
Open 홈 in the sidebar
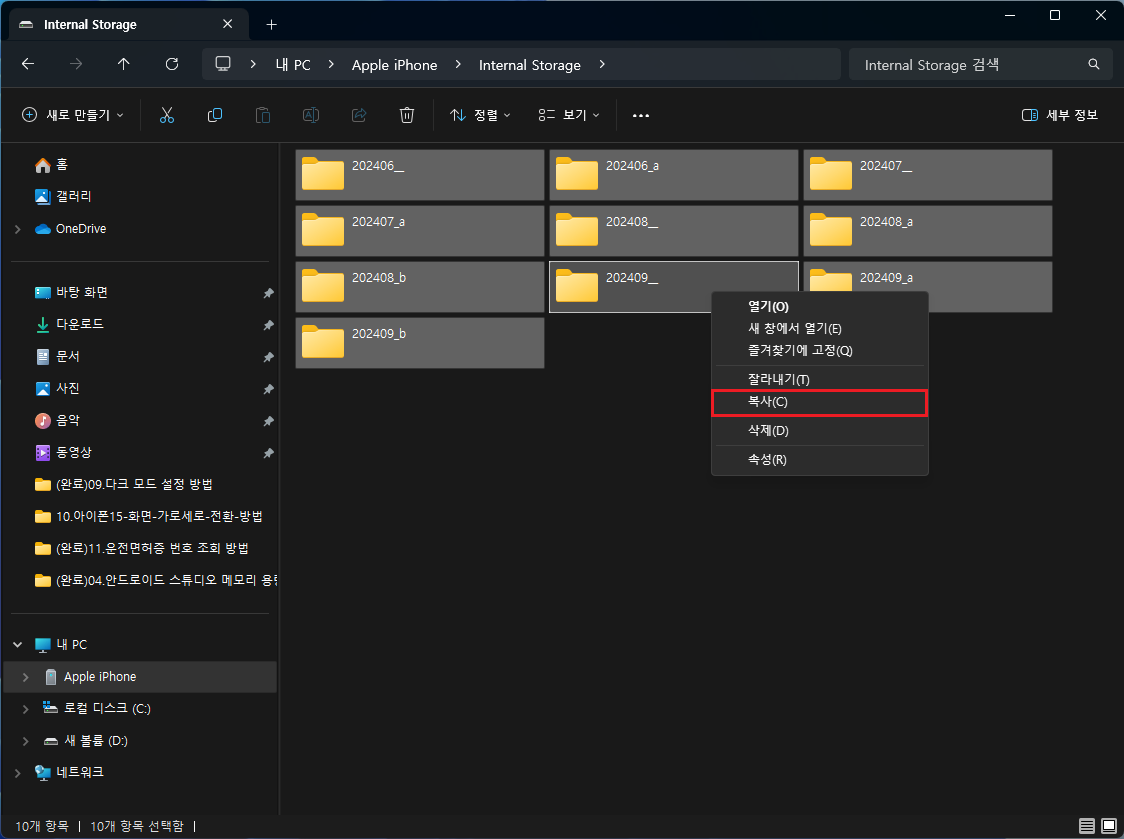(x=52, y=165)
